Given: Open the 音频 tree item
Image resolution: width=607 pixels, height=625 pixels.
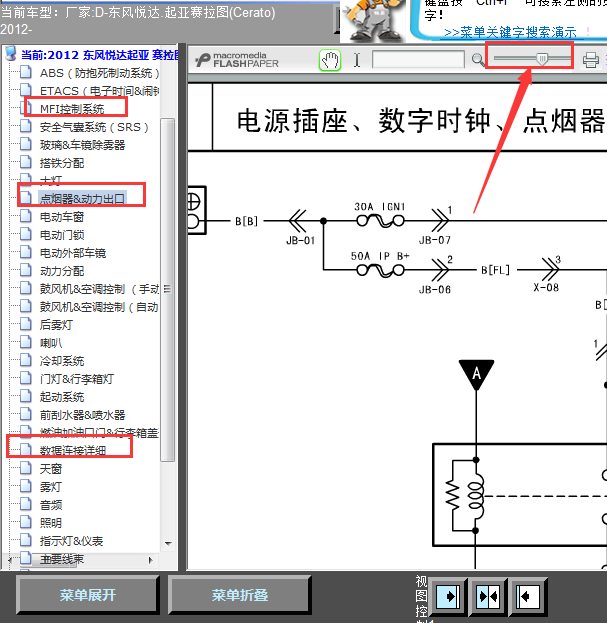Looking at the screenshot, I should tap(51, 505).
